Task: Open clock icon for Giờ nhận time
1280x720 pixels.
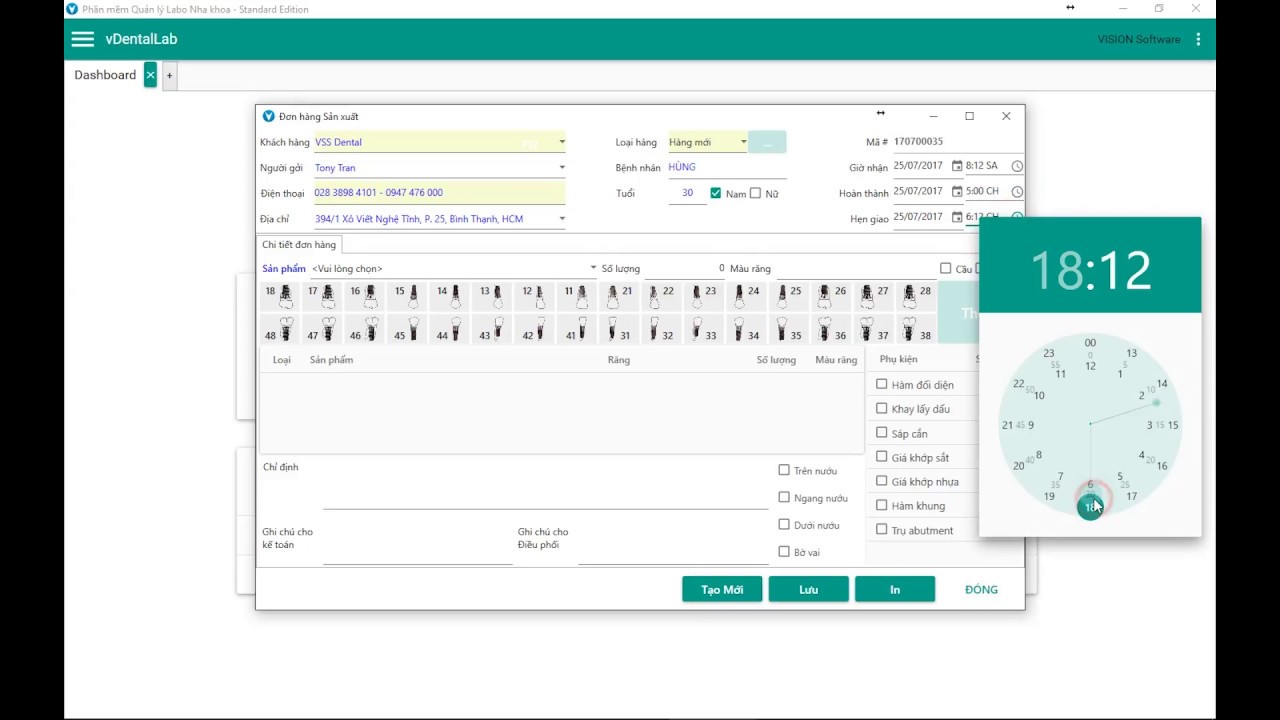Action: click(x=1017, y=166)
